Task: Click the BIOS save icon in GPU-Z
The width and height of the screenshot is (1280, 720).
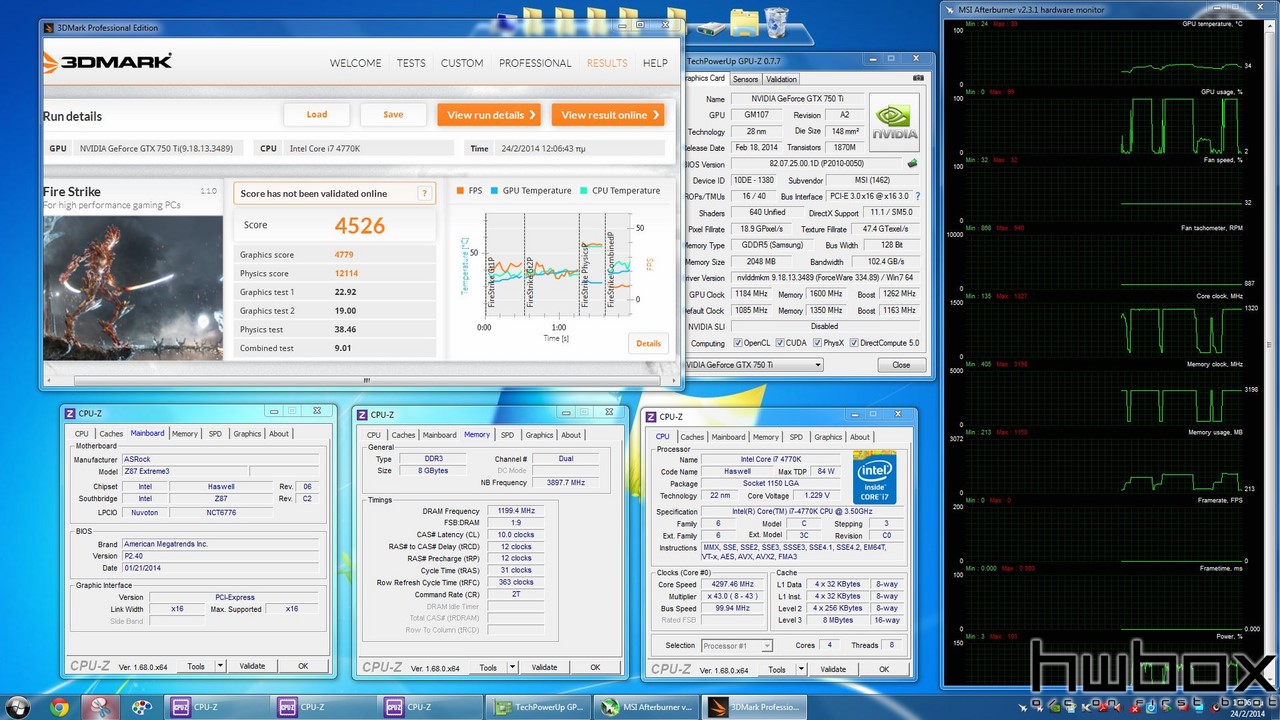Action: pos(912,164)
